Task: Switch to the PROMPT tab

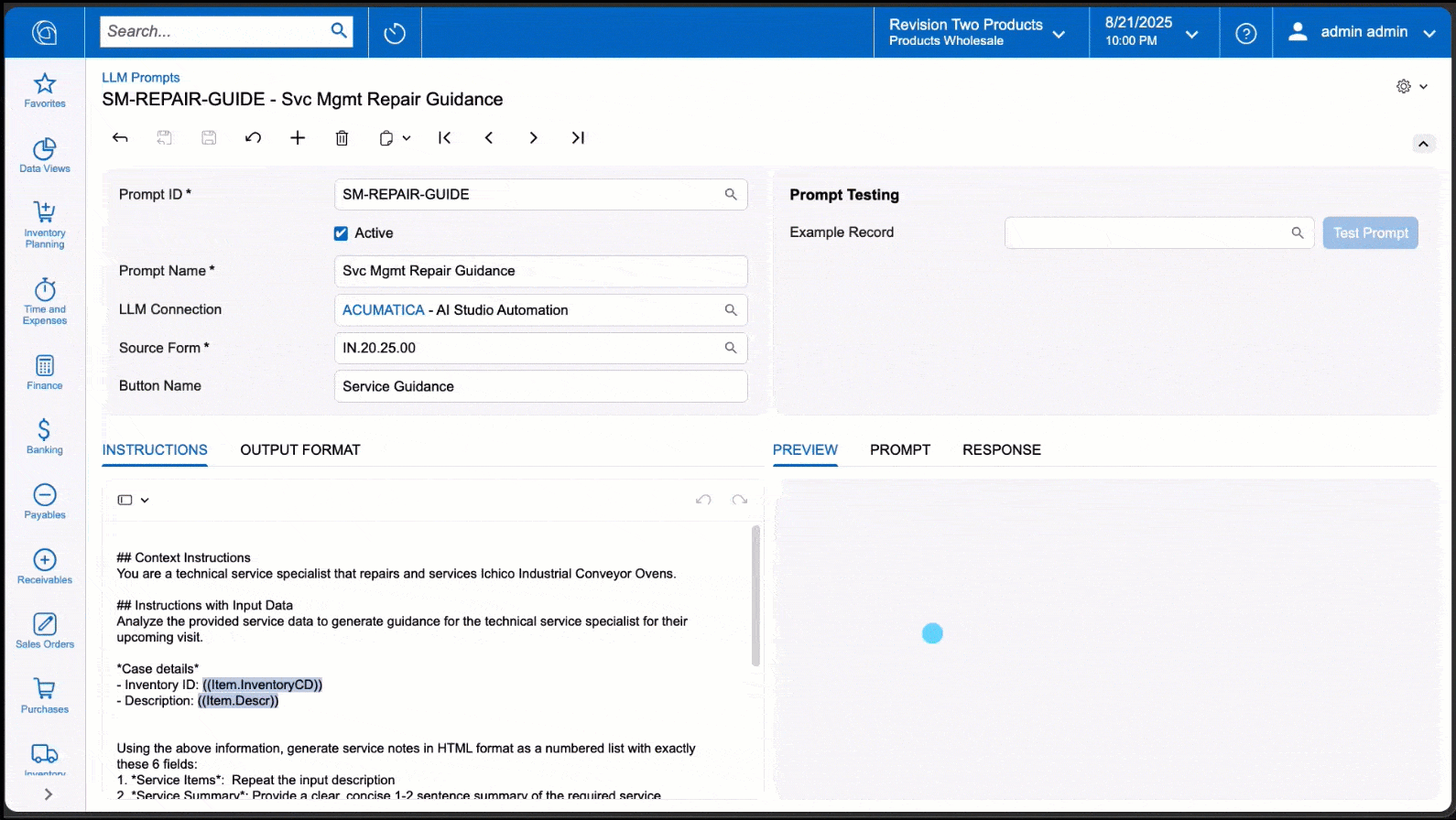Action: [x=900, y=450]
